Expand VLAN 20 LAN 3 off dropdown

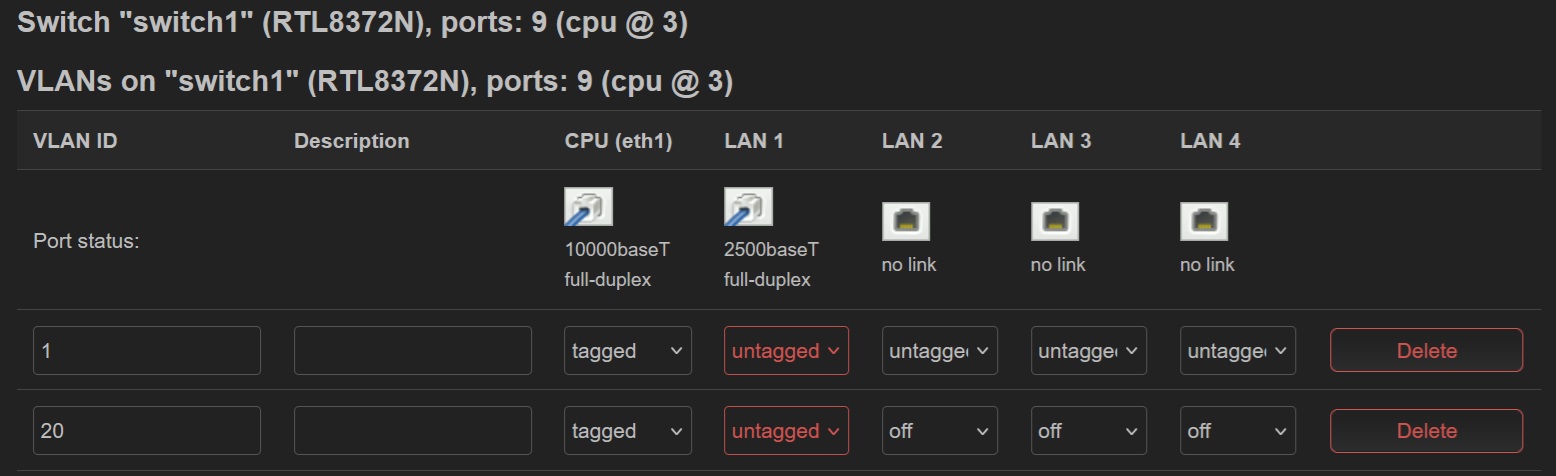[x=1088, y=431]
